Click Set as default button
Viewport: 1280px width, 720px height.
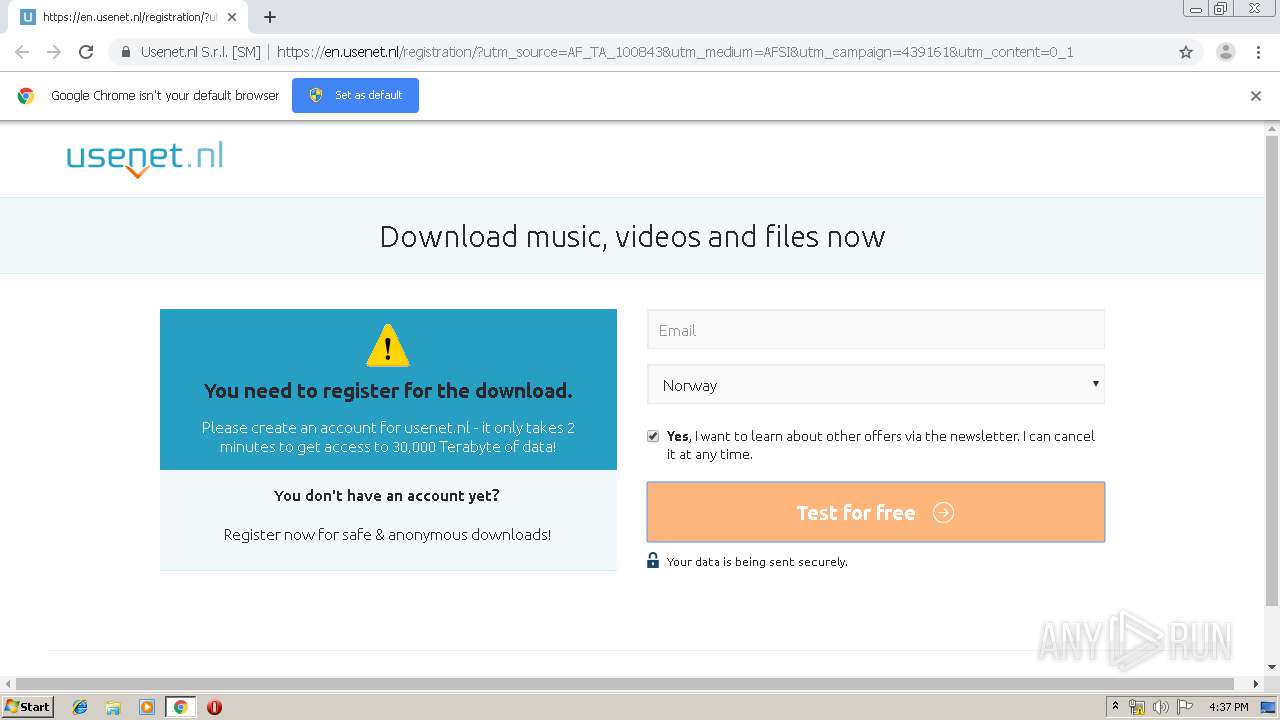point(355,95)
